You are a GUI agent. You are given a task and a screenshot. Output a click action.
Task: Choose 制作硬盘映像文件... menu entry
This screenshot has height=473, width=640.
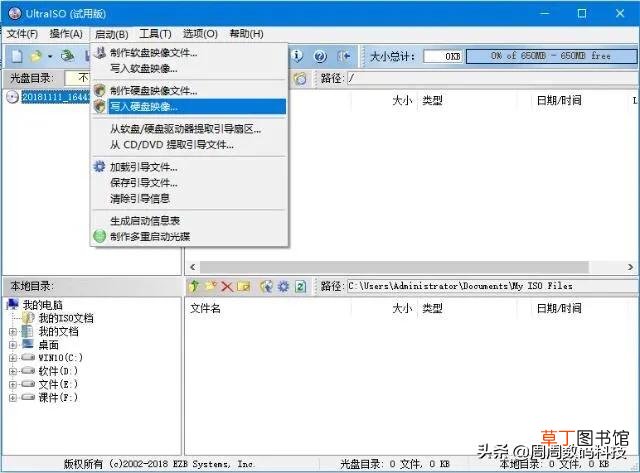click(189, 91)
